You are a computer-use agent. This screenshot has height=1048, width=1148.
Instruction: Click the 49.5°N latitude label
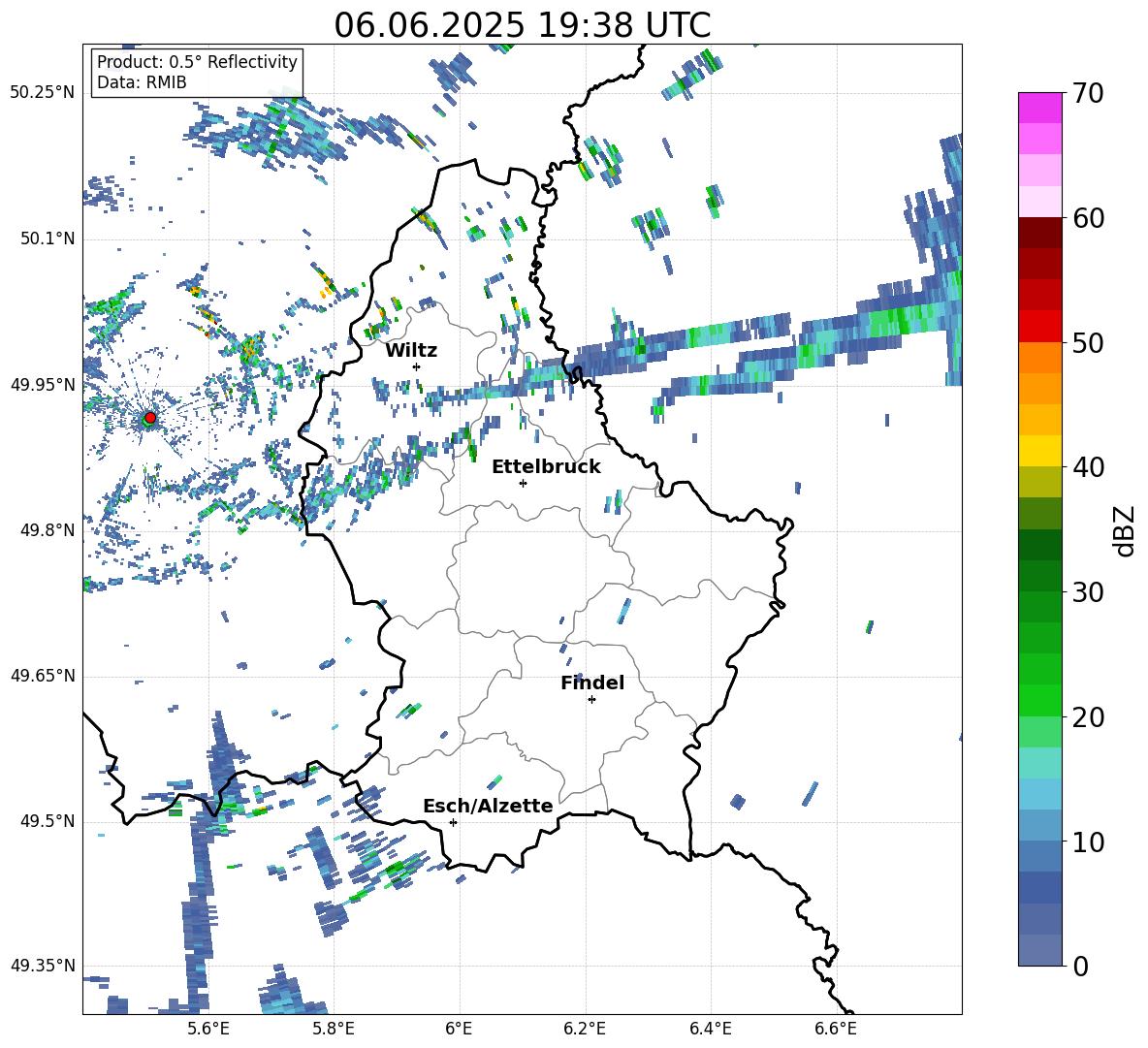click(47, 821)
